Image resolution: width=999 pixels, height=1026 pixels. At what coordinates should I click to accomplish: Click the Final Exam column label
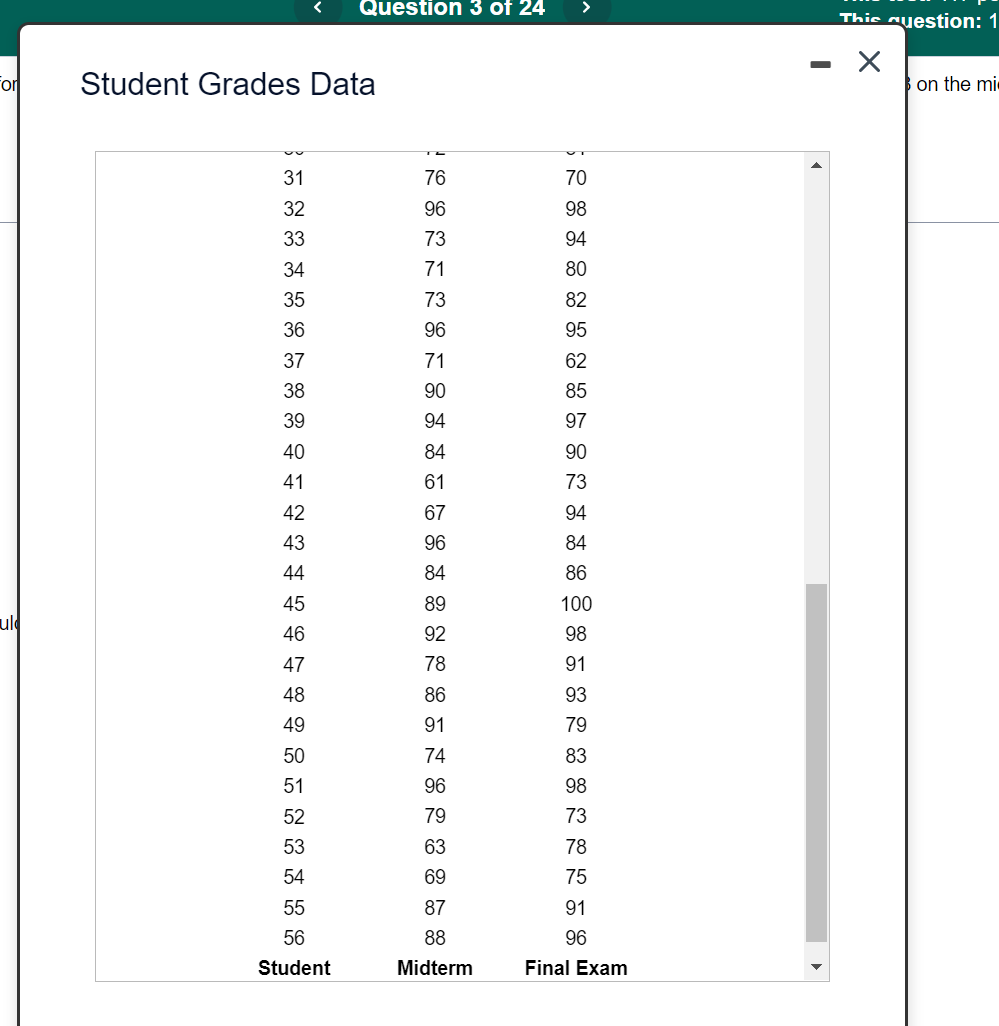click(576, 968)
